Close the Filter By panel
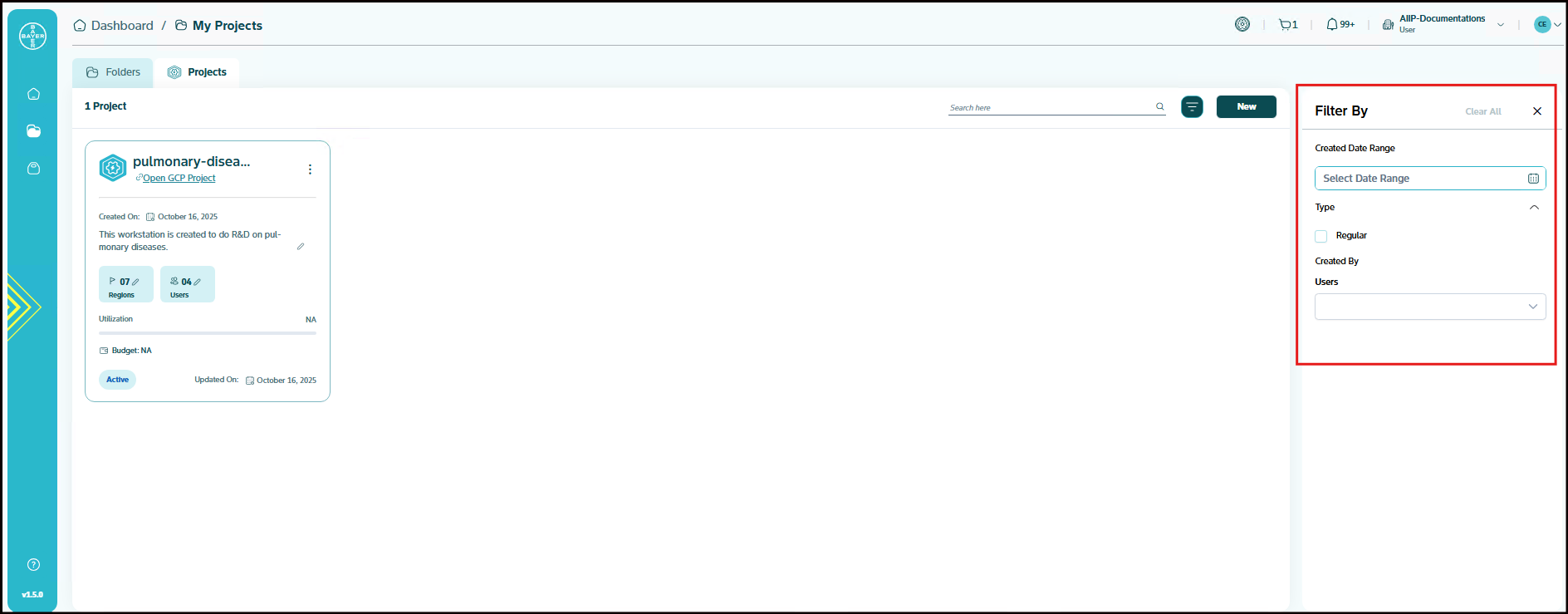This screenshot has width=1568, height=614. pyautogui.click(x=1537, y=111)
